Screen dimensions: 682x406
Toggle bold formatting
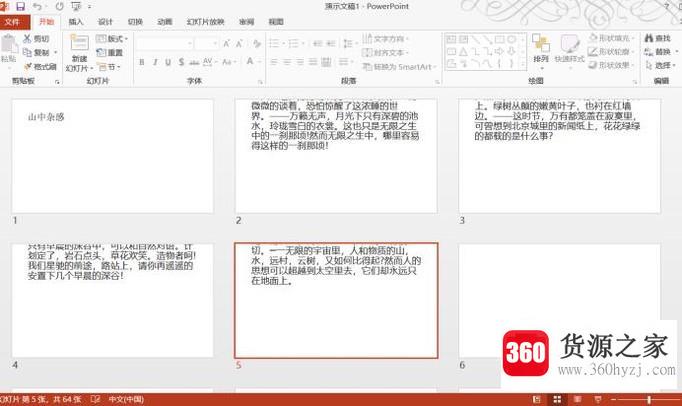141,62
